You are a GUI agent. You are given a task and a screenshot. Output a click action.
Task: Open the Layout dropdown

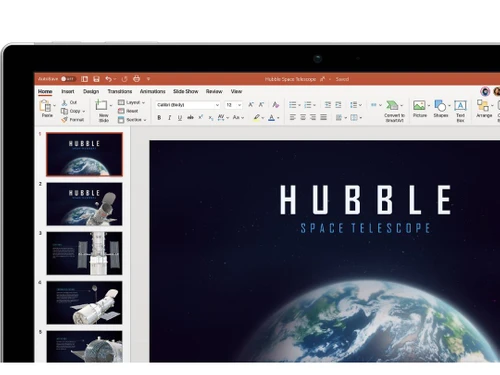(132, 102)
